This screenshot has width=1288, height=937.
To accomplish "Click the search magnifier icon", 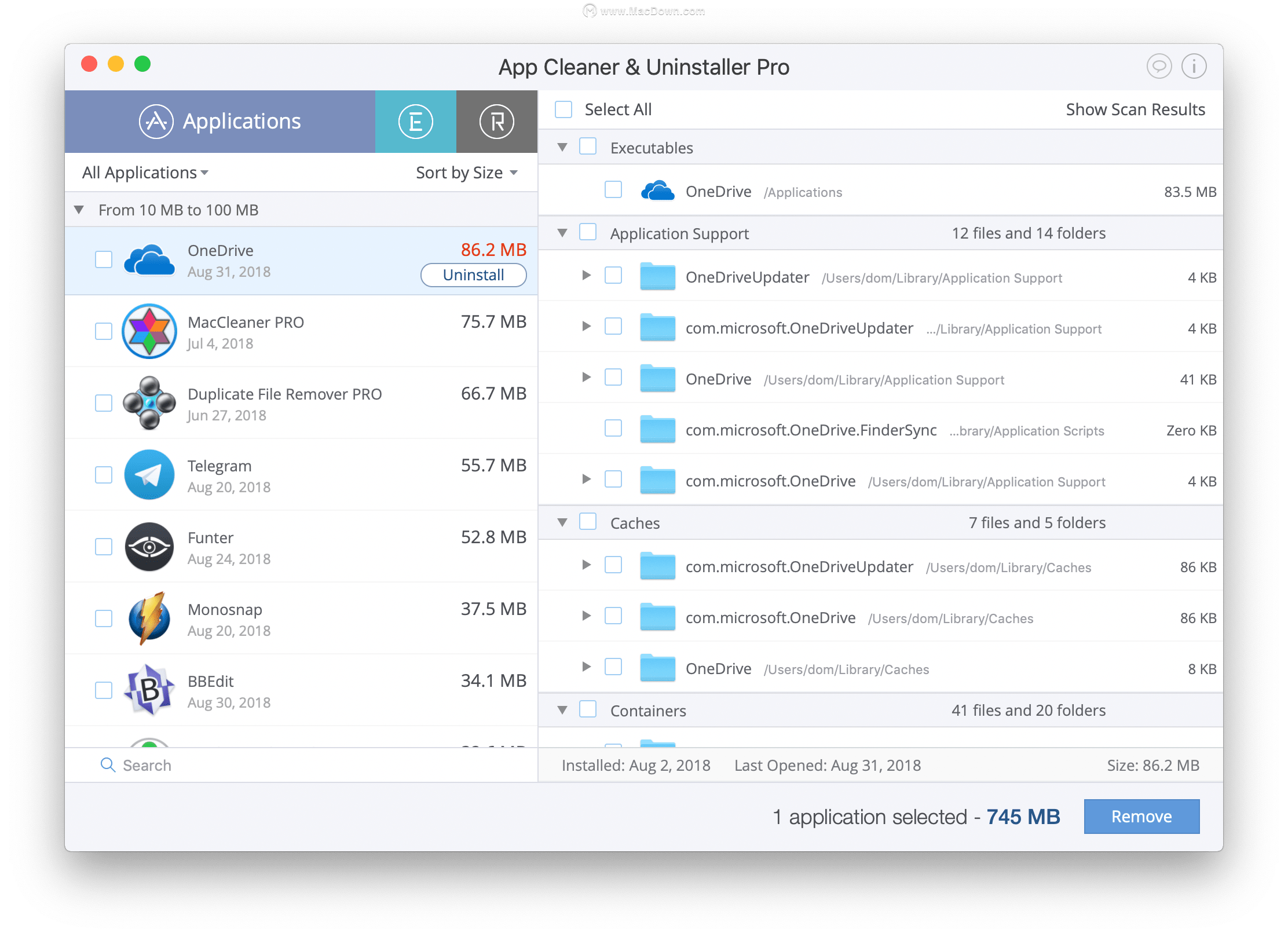I will 108,765.
